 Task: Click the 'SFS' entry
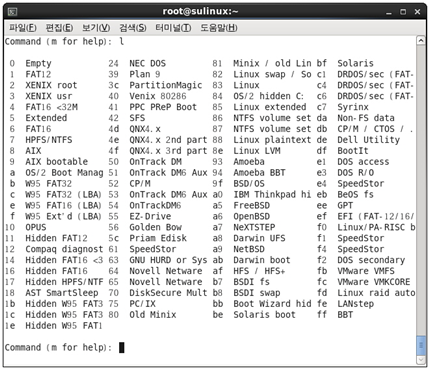tap(137, 118)
